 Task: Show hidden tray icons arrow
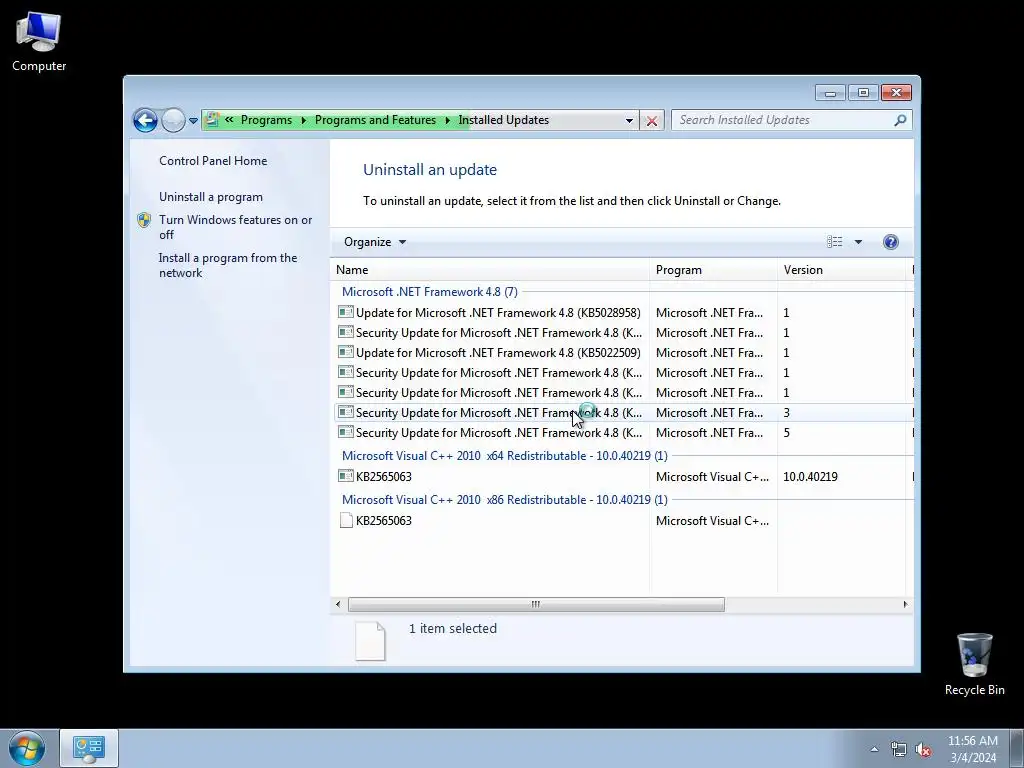(x=874, y=749)
